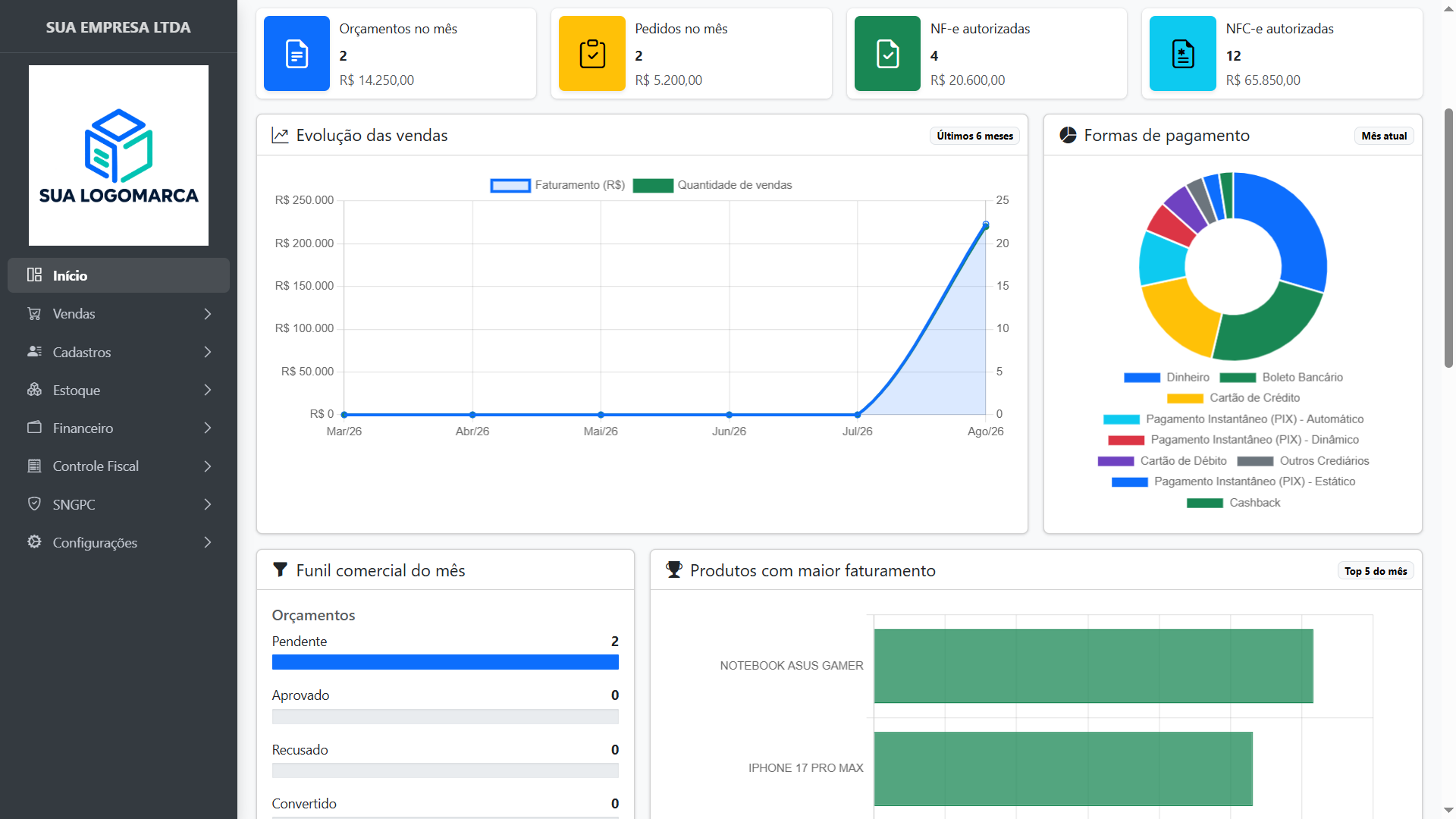Toggle the Dinheiro legend in payment chart
The height and width of the screenshot is (819, 1456).
(1166, 378)
